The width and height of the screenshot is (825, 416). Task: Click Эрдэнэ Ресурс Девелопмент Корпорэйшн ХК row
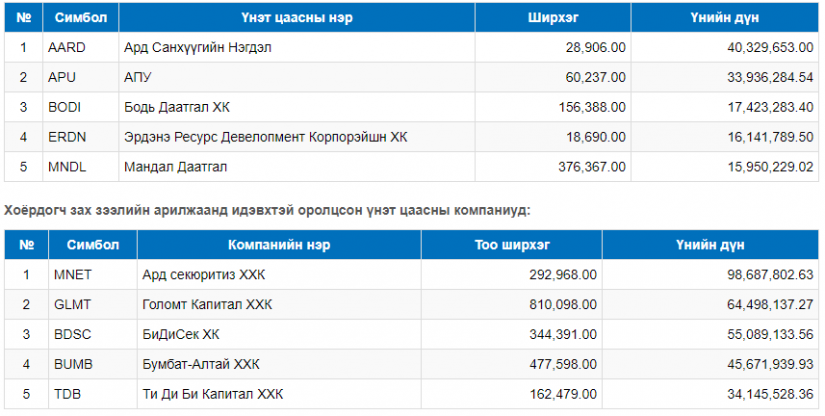(411, 137)
